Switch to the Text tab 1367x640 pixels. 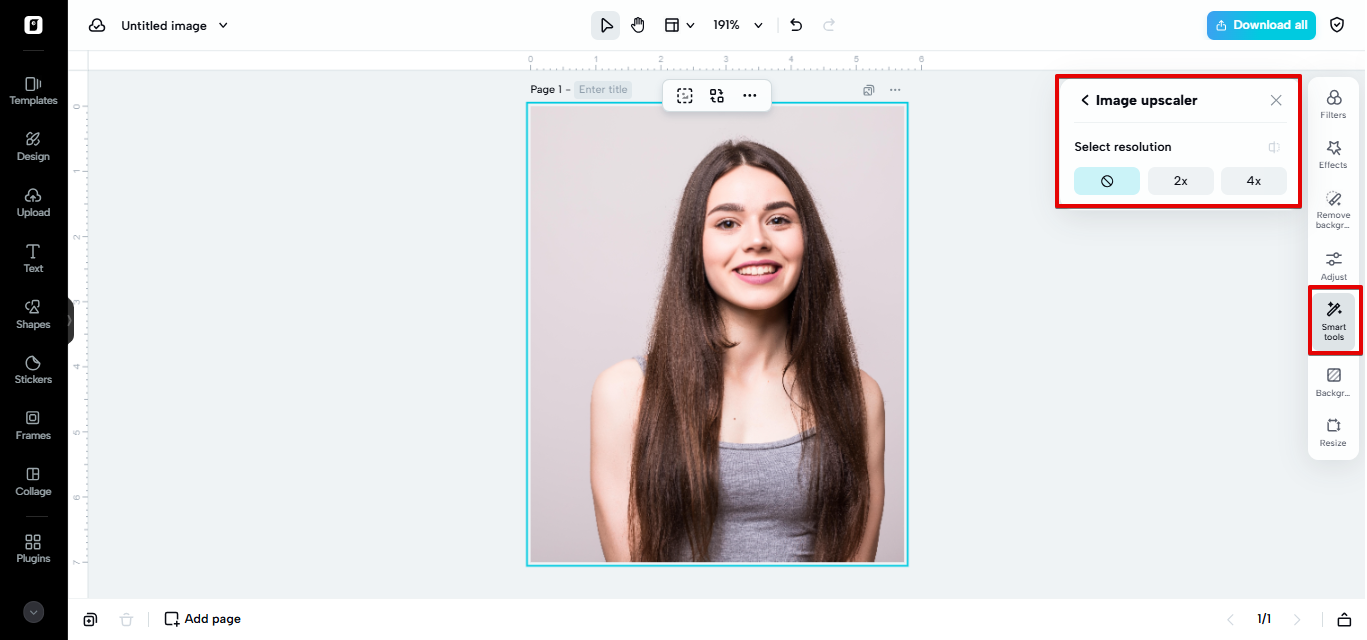[33, 257]
